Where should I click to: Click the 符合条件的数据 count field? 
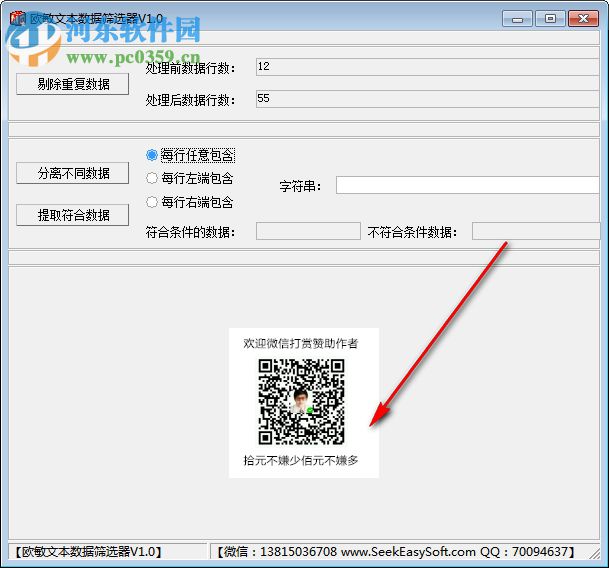pyautogui.click(x=308, y=231)
